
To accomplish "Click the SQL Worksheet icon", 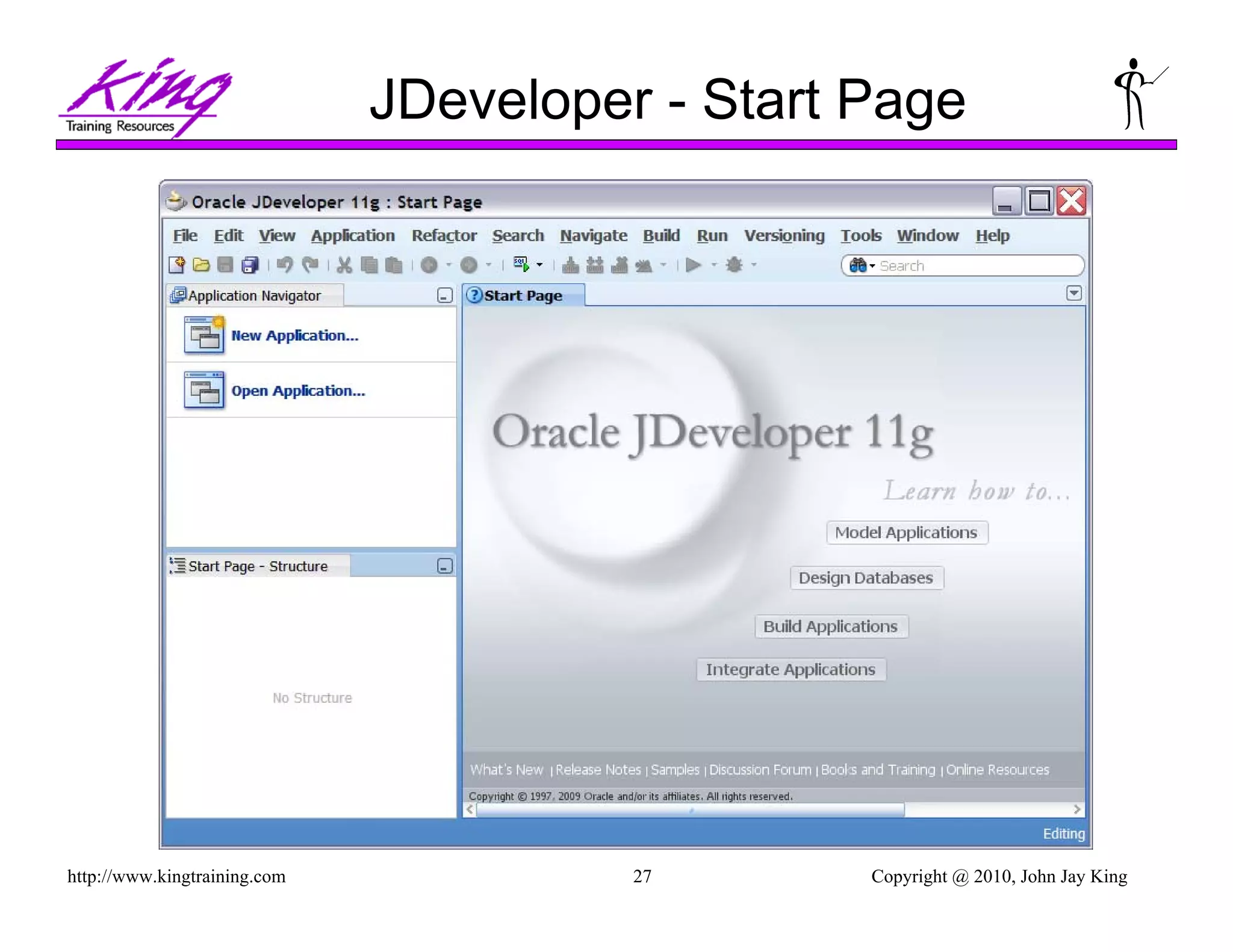I will (521, 265).
